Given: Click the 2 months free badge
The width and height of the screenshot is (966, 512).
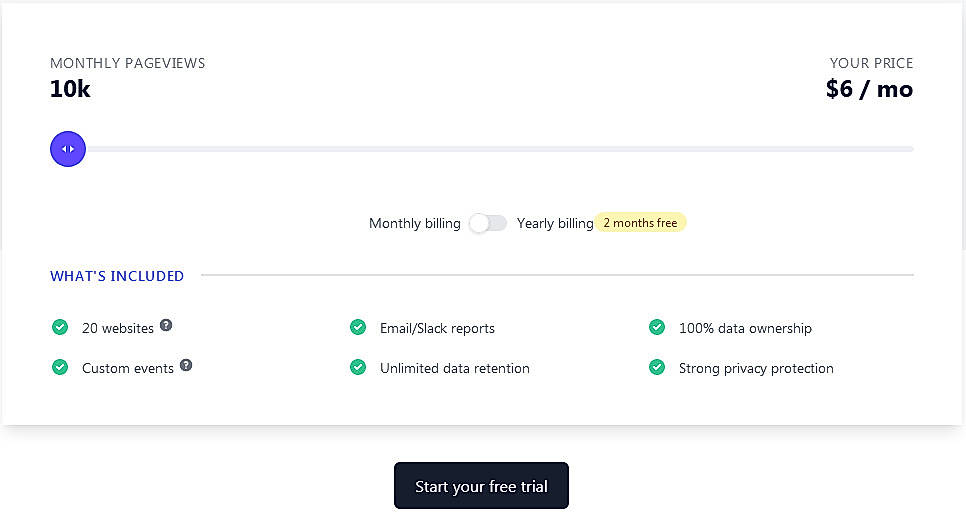Looking at the screenshot, I should click(640, 222).
